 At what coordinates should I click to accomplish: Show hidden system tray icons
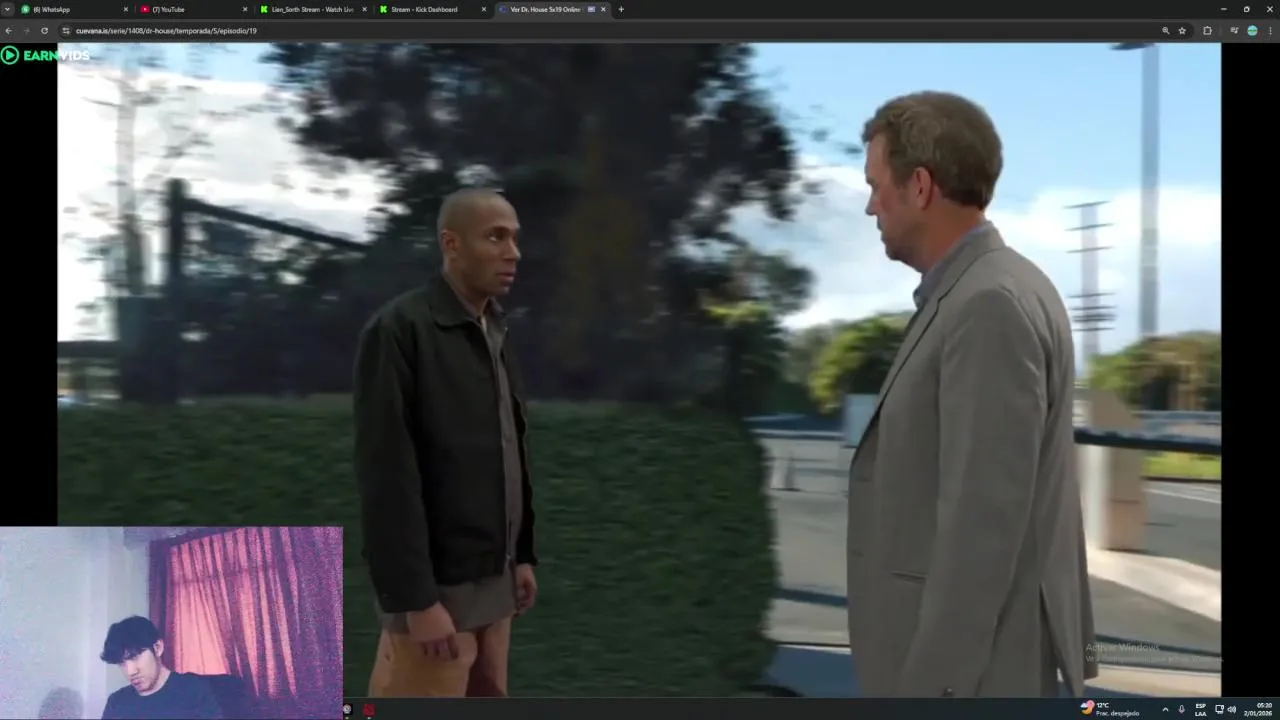(x=1165, y=709)
